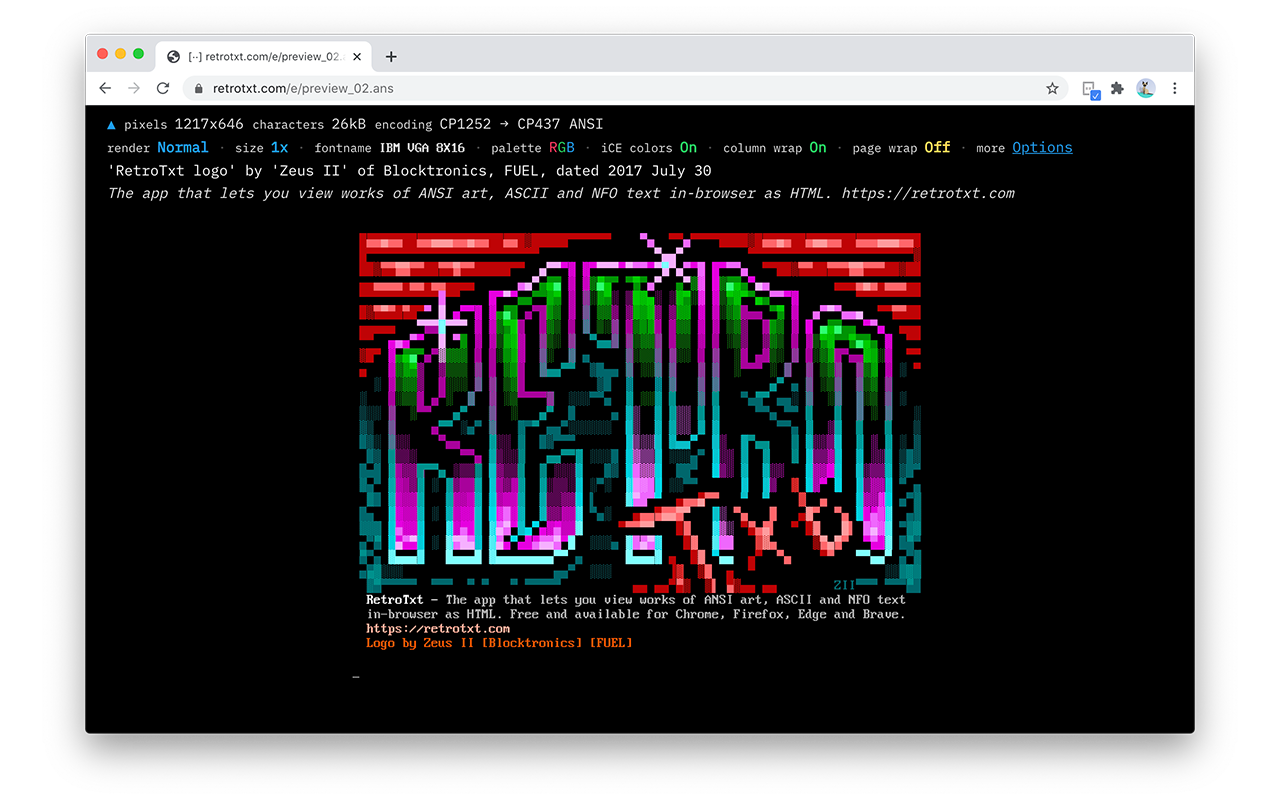Enable page wrap
Image resolution: width=1280 pixels, height=800 pixels.
click(x=937, y=147)
